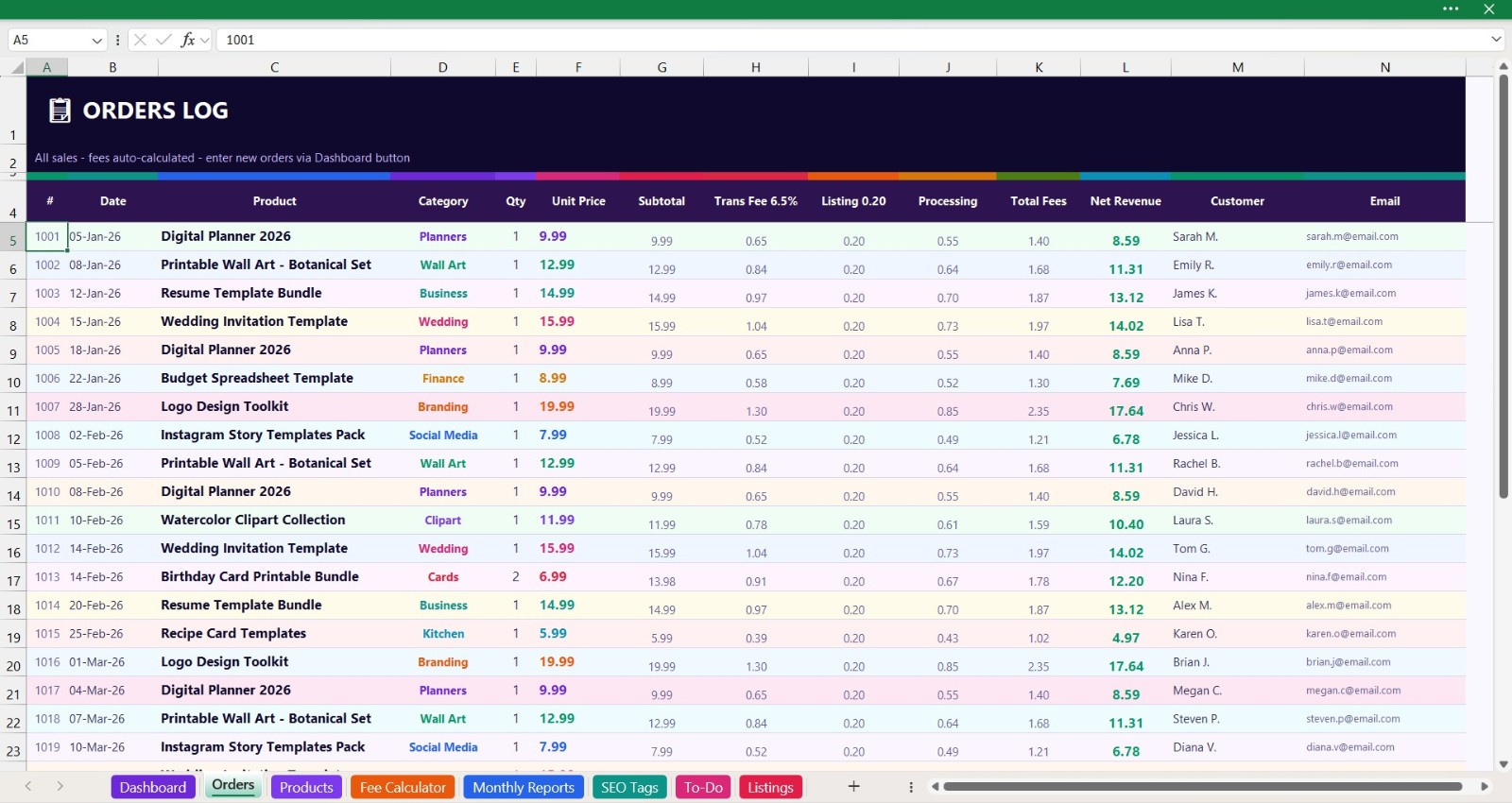Viewport: 1512px width, 803px height.
Task: Open the To-Do sheet tab
Action: 703,787
